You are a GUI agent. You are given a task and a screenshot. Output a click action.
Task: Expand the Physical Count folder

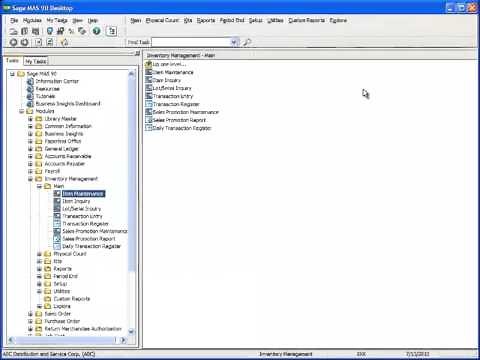coord(39,254)
